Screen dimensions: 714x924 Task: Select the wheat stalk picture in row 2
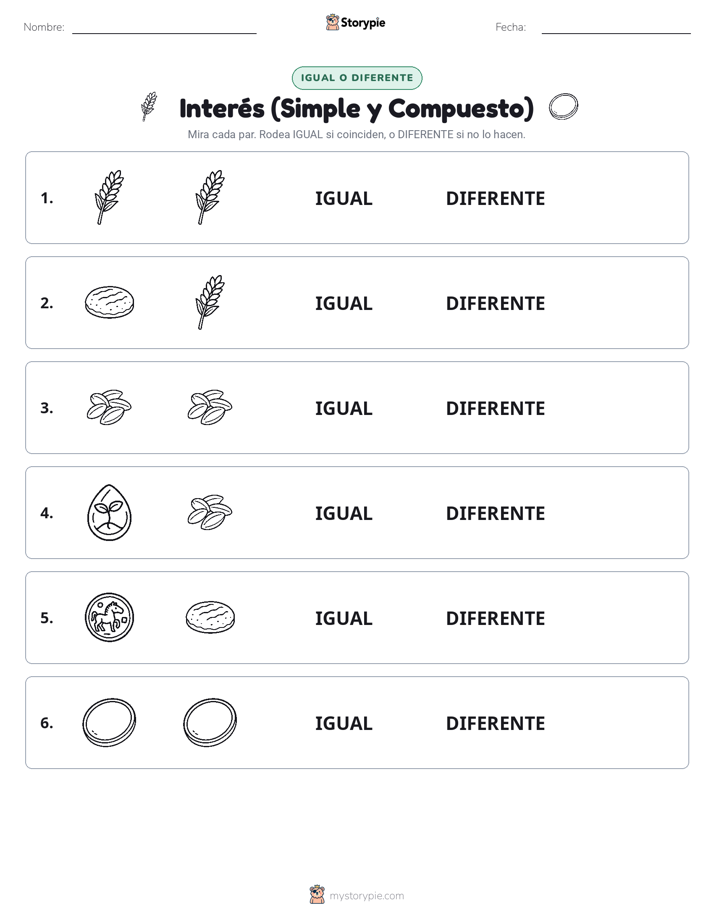pyautogui.click(x=210, y=302)
